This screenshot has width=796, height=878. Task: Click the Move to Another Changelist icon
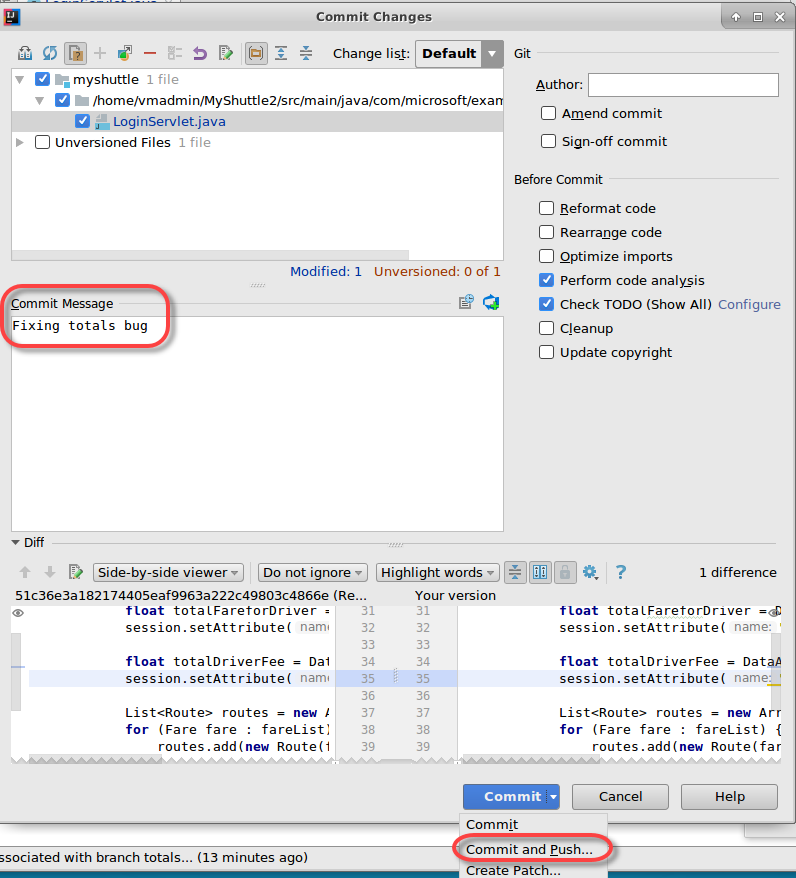pos(125,53)
